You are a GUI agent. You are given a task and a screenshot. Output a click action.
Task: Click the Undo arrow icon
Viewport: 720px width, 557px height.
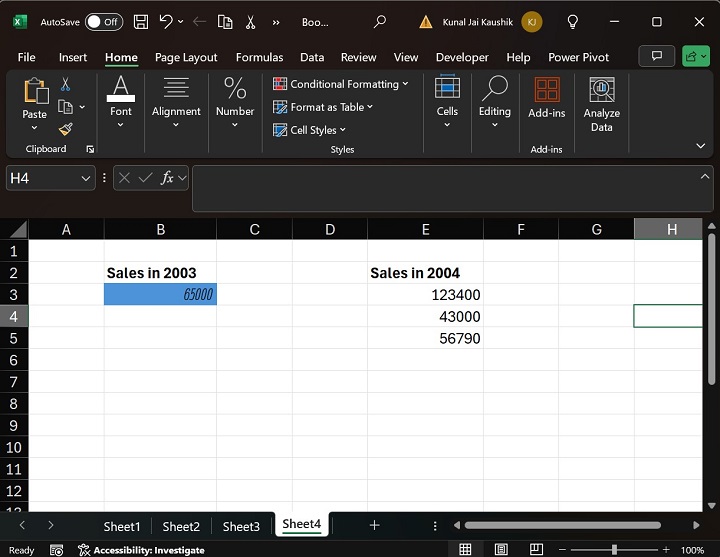click(166, 21)
